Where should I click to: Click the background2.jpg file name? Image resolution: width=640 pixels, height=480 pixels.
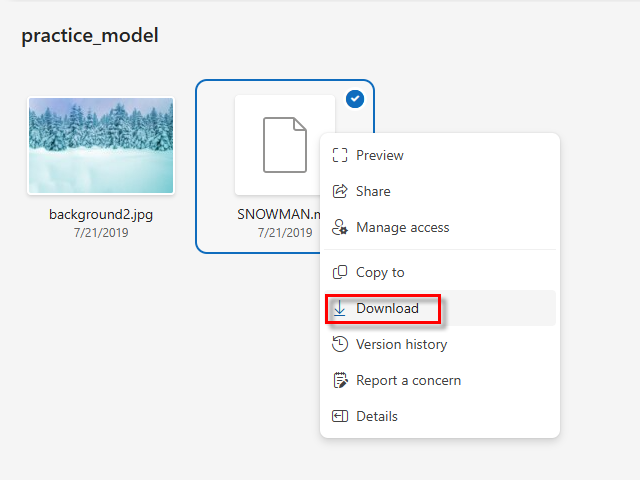pyautogui.click(x=101, y=214)
